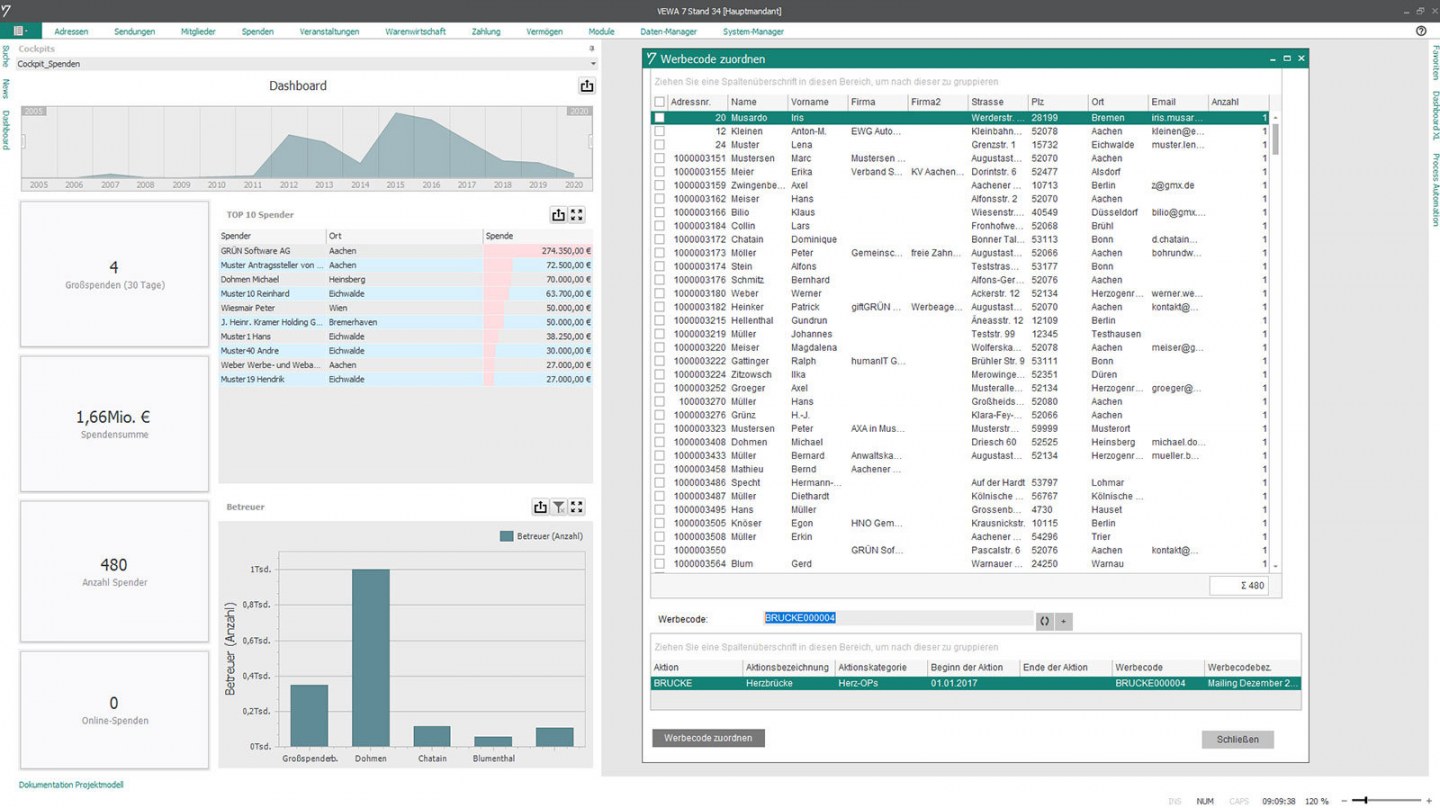Viewport: 1440px width, 808px height.
Task: Click the Werbecode zuordnen button
Action: [x=709, y=738]
